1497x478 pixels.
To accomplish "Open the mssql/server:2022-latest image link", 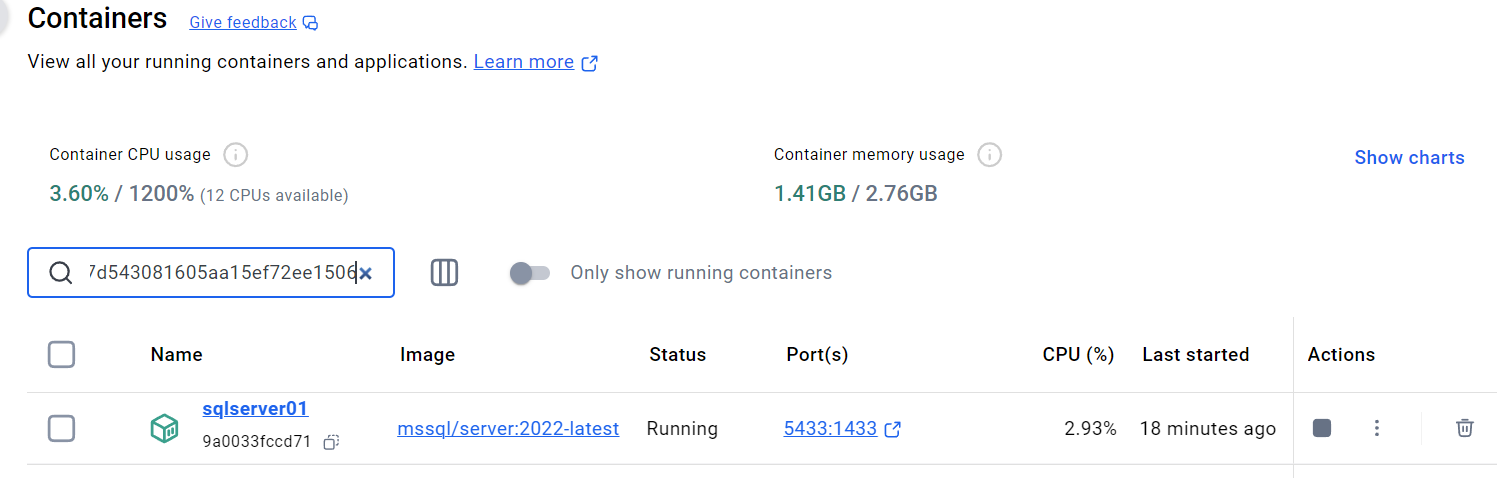I will (508, 429).
